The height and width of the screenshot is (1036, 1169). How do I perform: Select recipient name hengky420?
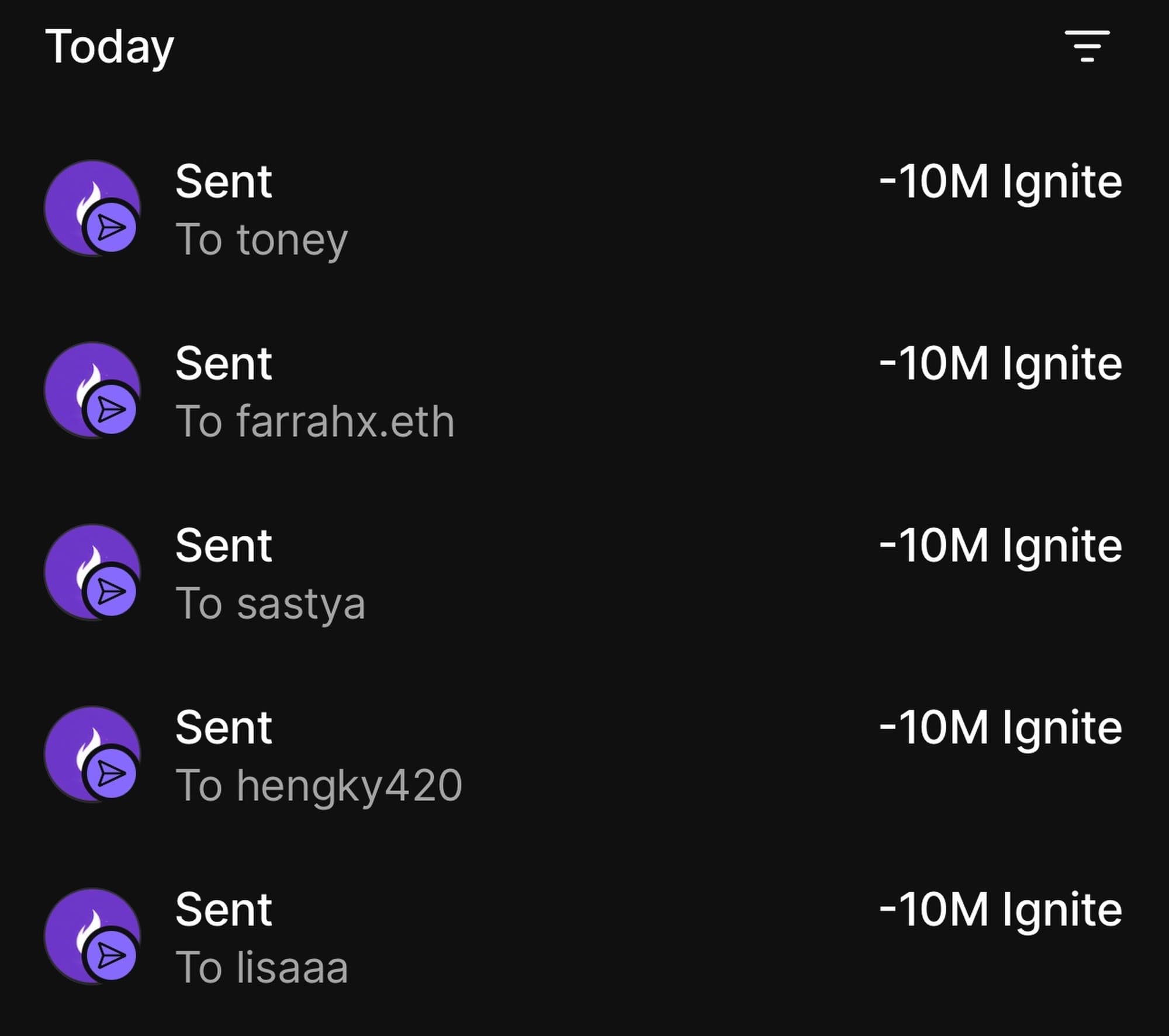tap(319, 785)
